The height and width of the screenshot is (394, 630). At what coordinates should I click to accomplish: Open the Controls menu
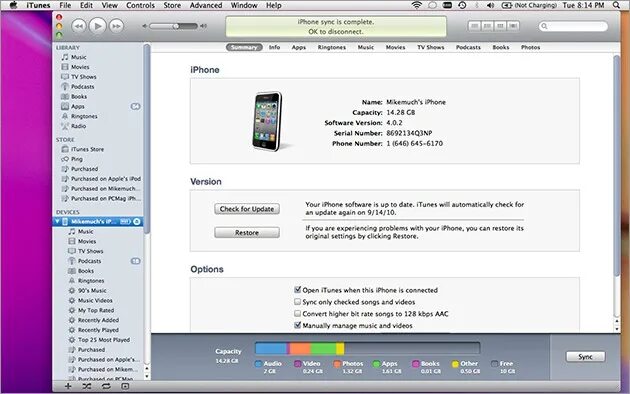(x=140, y=5)
